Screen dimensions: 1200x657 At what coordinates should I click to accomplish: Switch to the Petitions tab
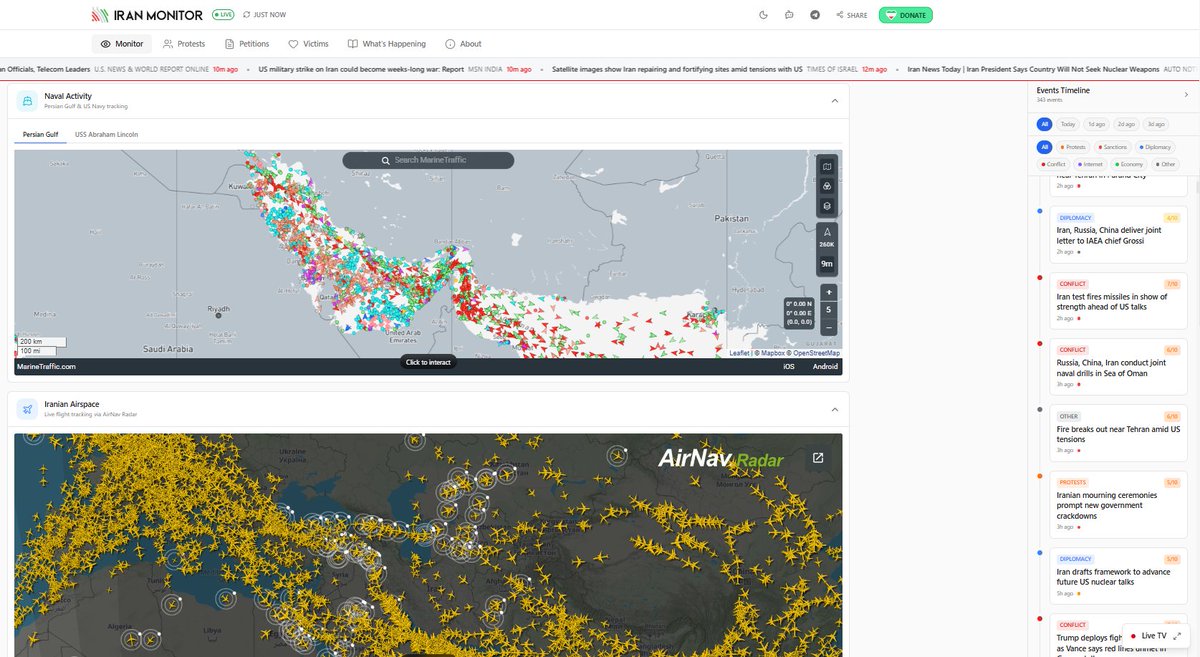point(247,44)
